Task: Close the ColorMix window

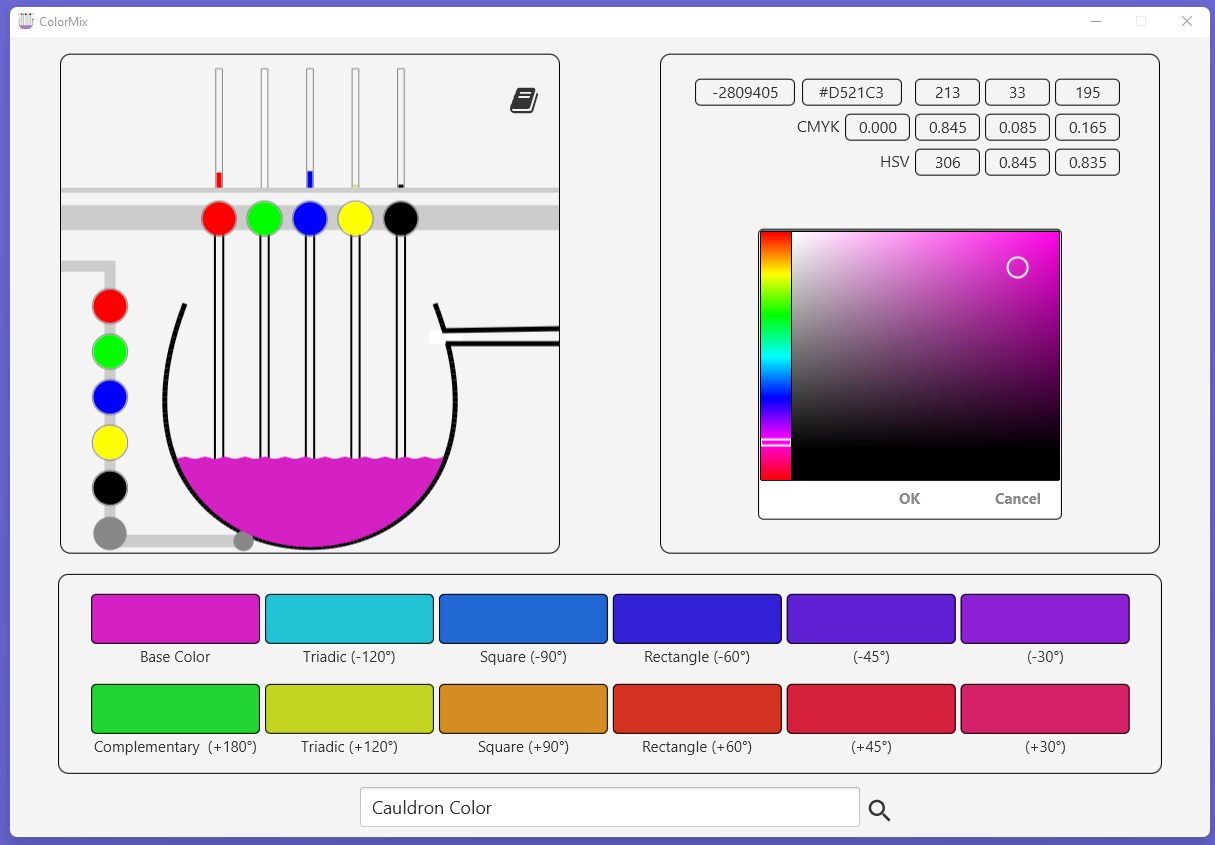Action: 1187,21
